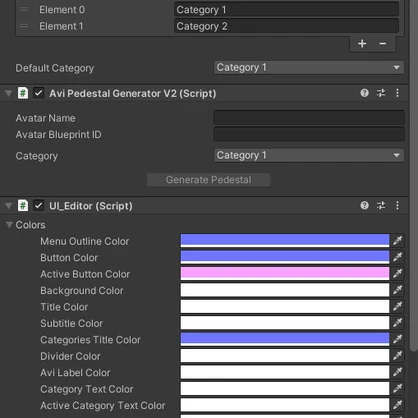
Task: Click the Default Category label
Action: click(55, 68)
